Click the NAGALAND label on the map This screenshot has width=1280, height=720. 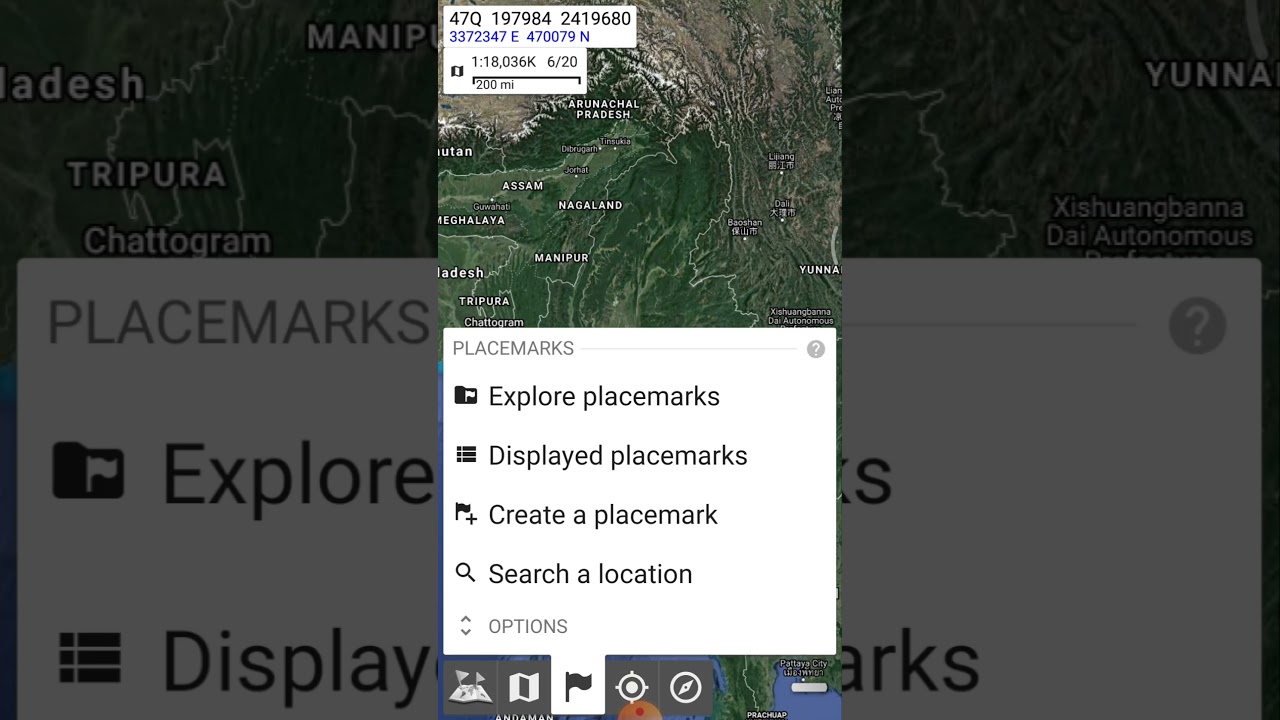point(590,205)
